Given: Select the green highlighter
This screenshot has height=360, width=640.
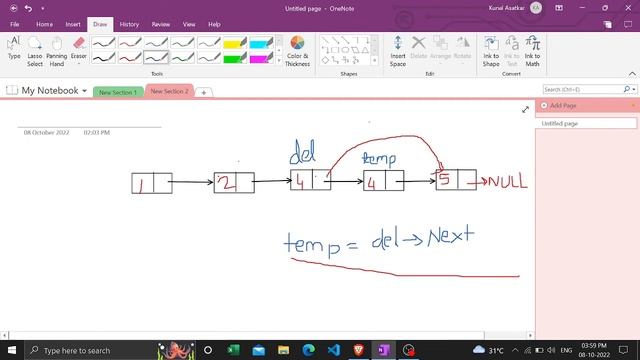Looking at the screenshot, I should 235,58.
